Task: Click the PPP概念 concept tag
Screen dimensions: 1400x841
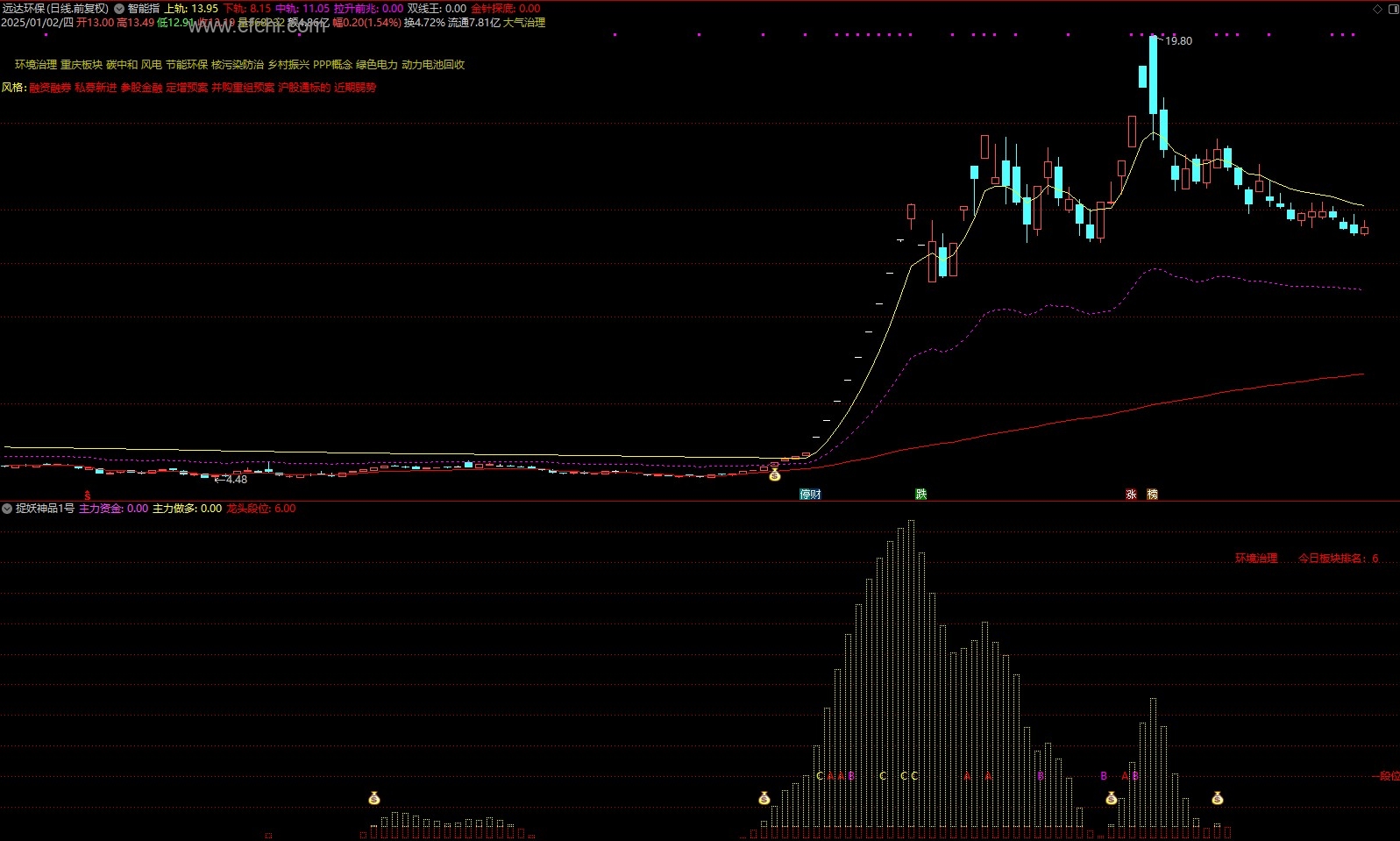Action: click(332, 65)
